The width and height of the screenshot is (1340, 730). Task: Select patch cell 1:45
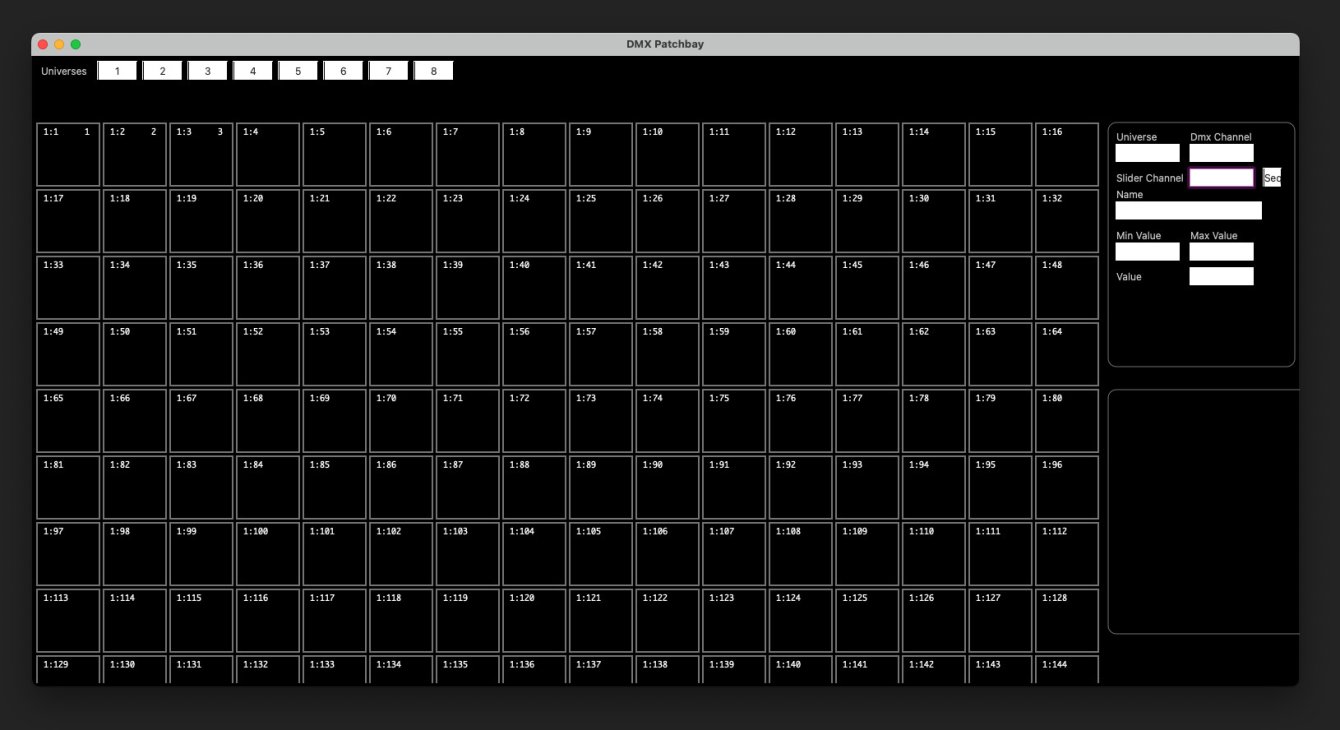[x=867, y=288]
